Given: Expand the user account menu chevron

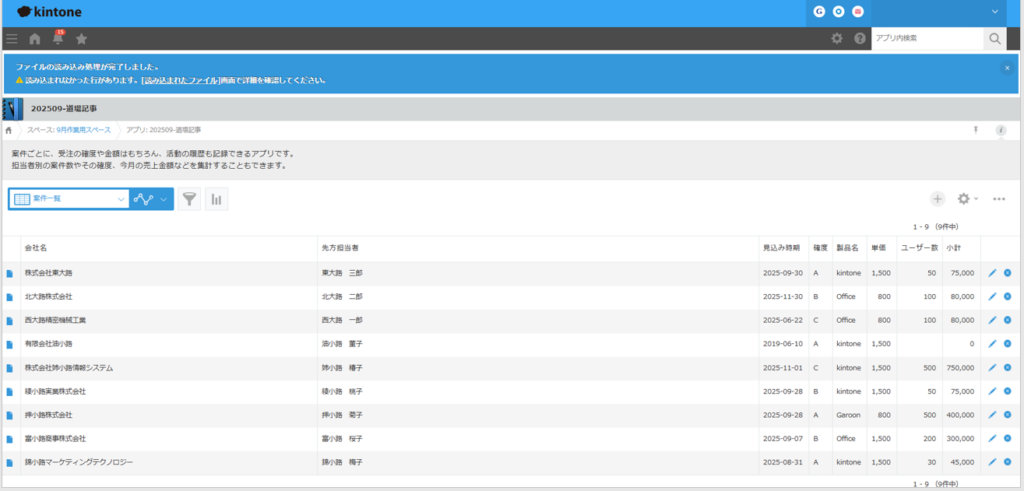Looking at the screenshot, I should pyautogui.click(x=995, y=12).
